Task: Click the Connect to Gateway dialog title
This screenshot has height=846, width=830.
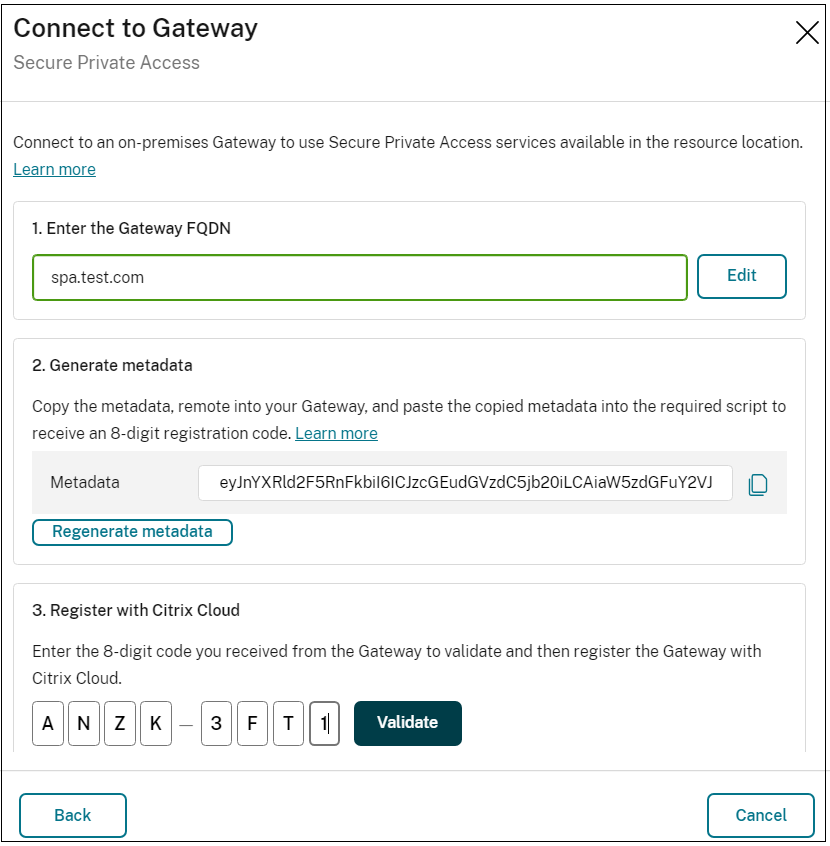Action: pyautogui.click(x=133, y=28)
